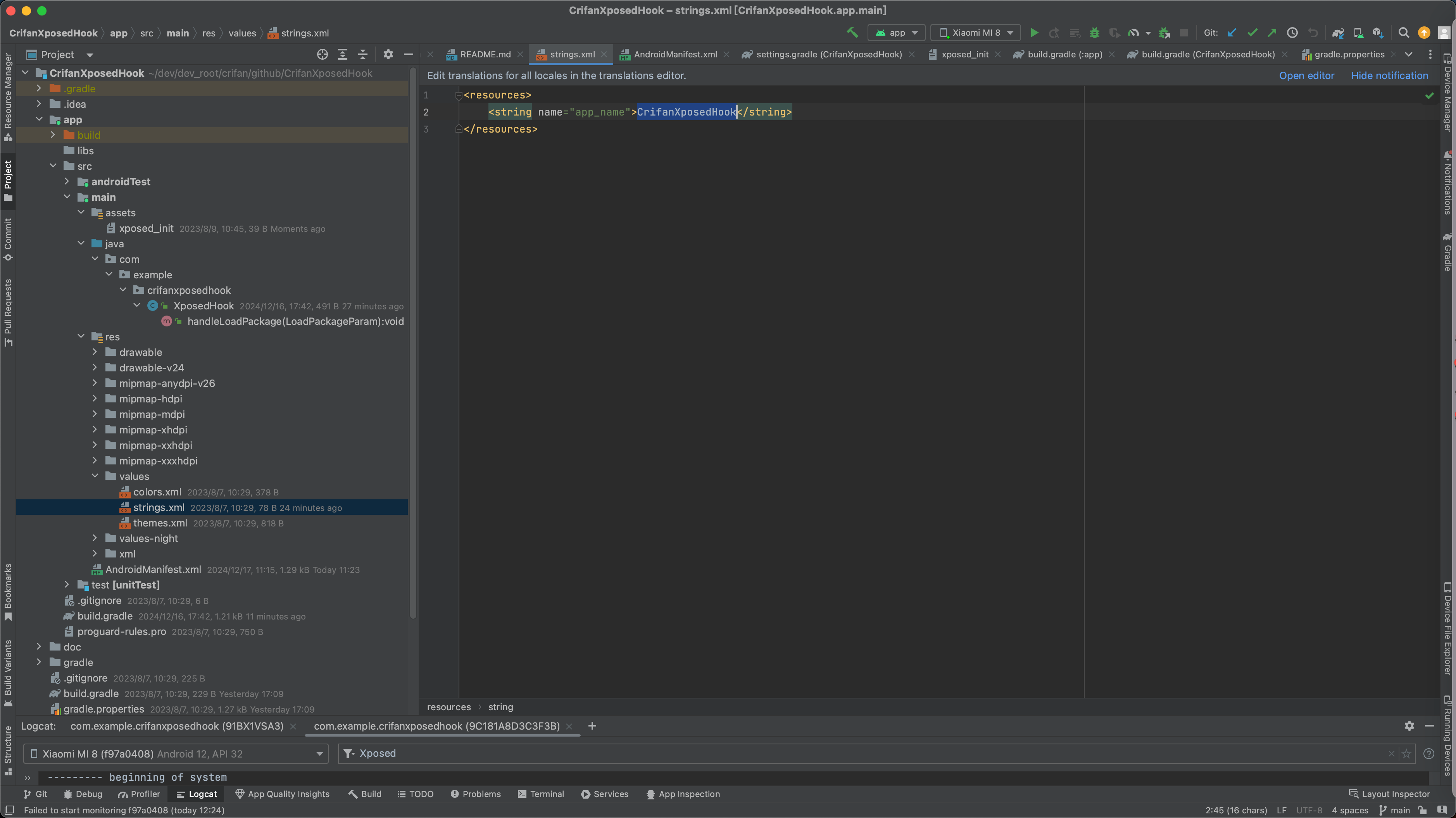Toggle the Gradle right side panel
The image size is (1456, 818).
[1447, 252]
